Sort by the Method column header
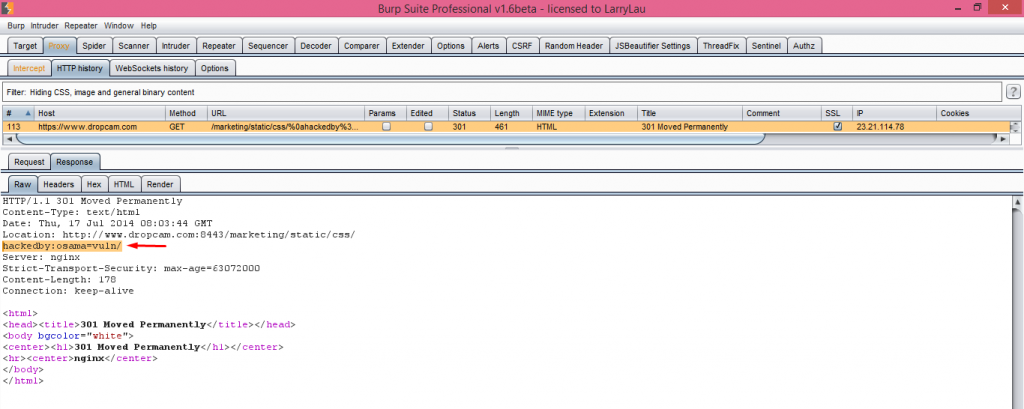Image resolution: width=1024 pixels, height=409 pixels. (187, 114)
